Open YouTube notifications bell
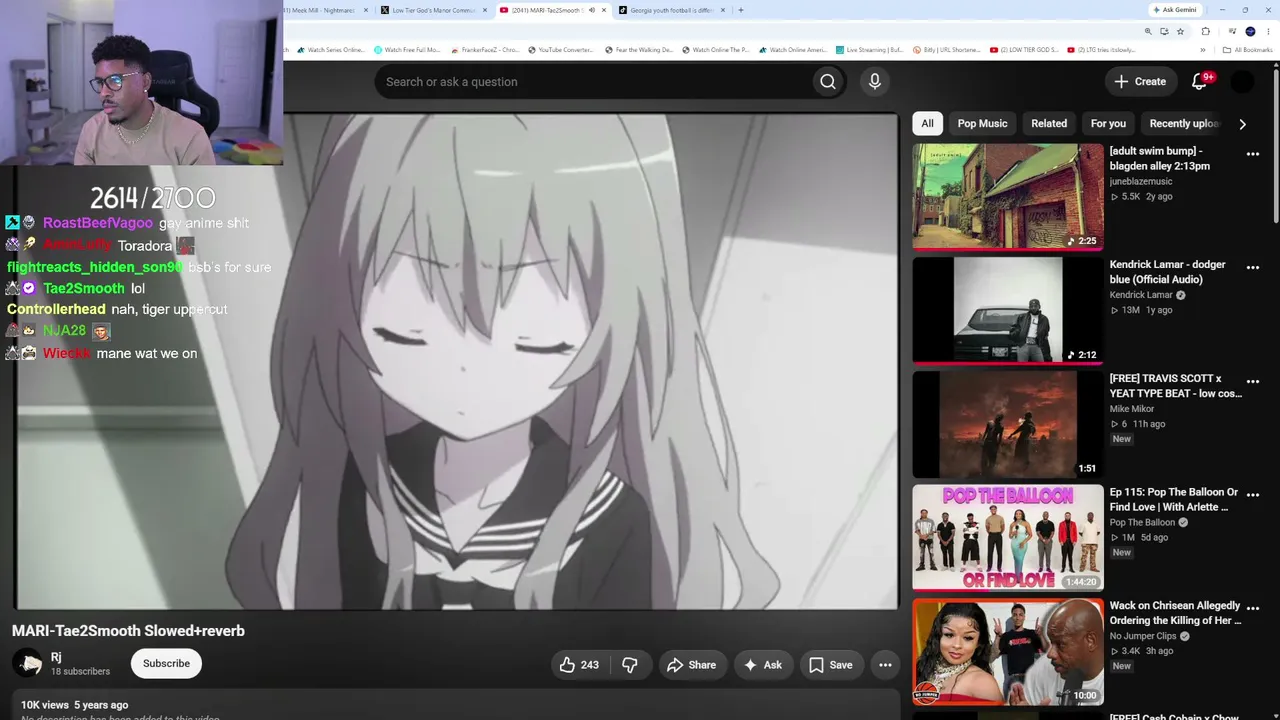1280x720 pixels. 1200,82
